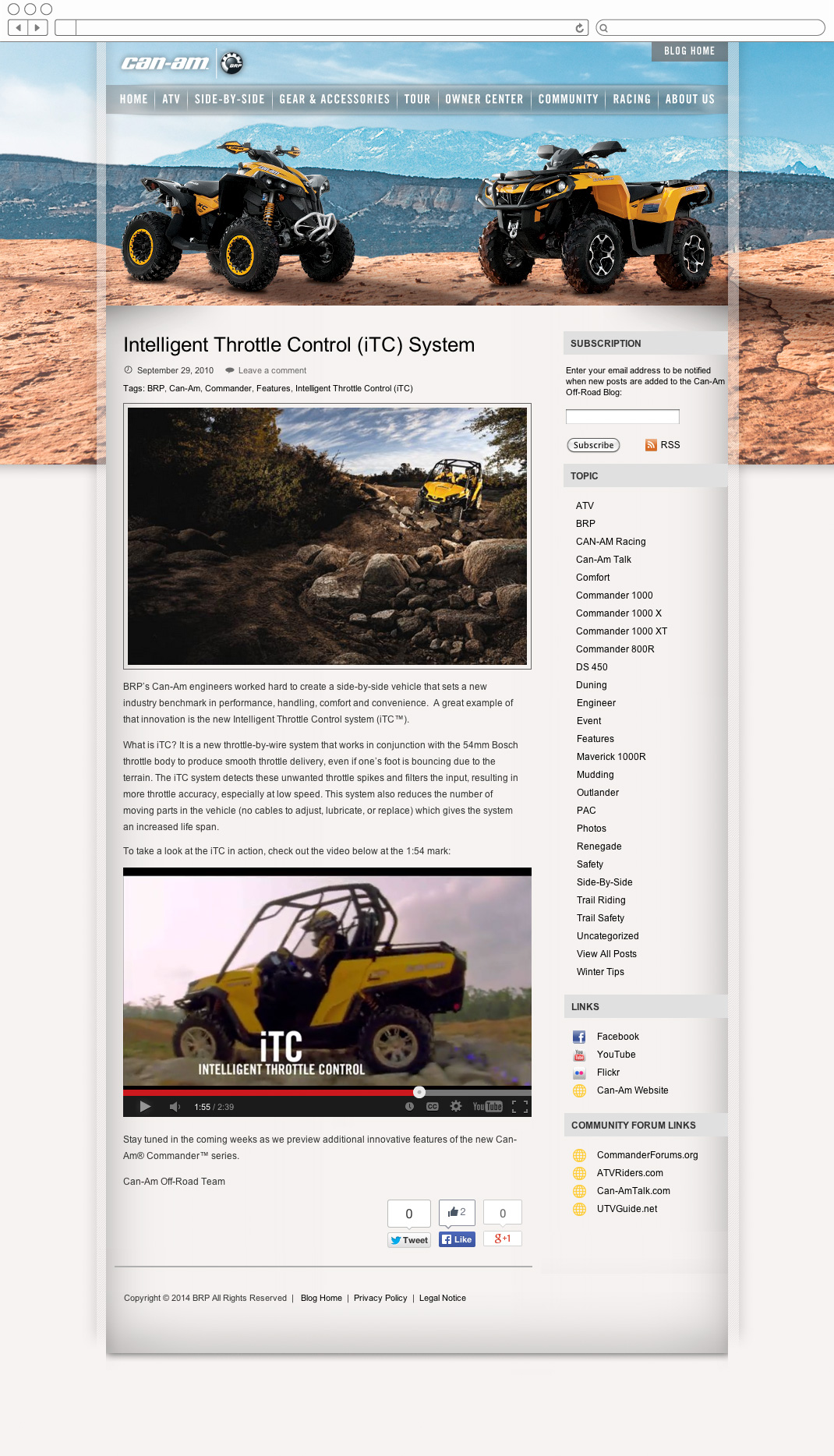Click the Facebook Like button
Image resolution: width=834 pixels, height=1456 pixels.
457,1239
